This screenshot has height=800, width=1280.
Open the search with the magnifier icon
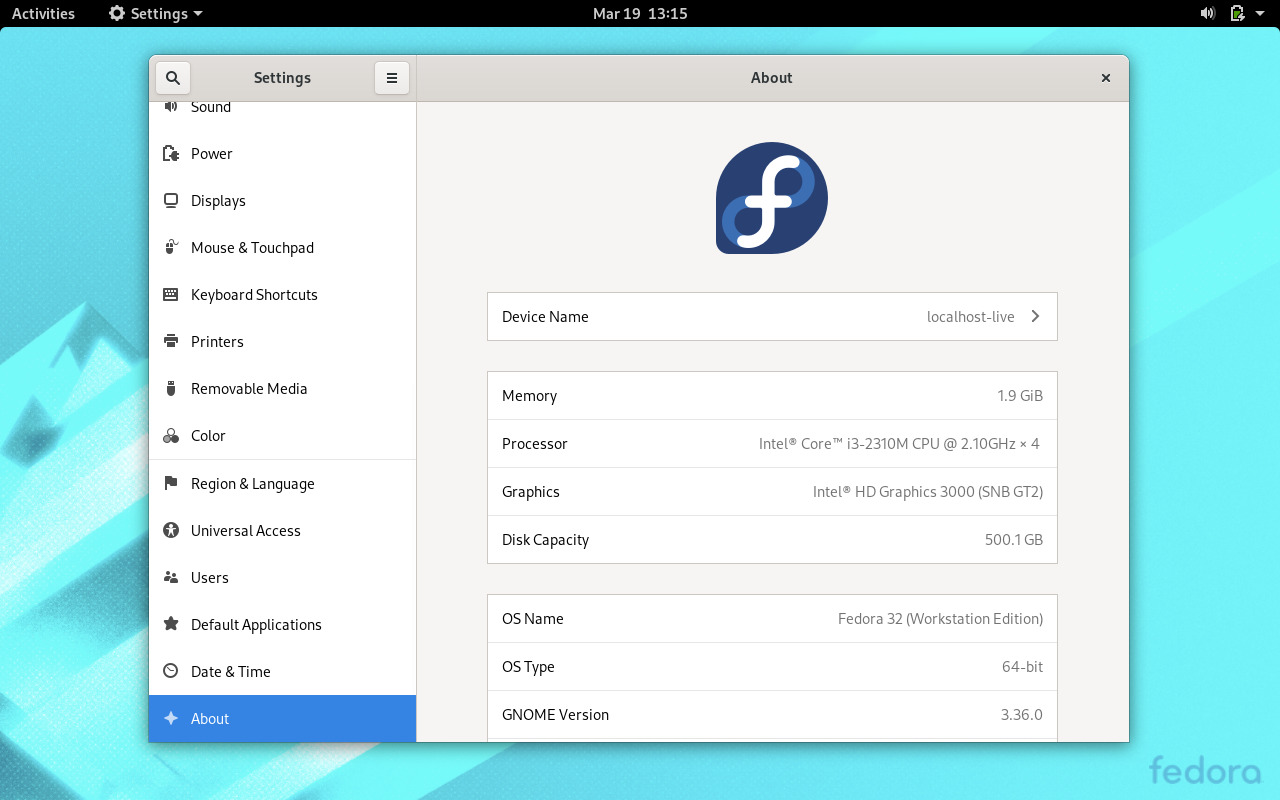tap(172, 77)
